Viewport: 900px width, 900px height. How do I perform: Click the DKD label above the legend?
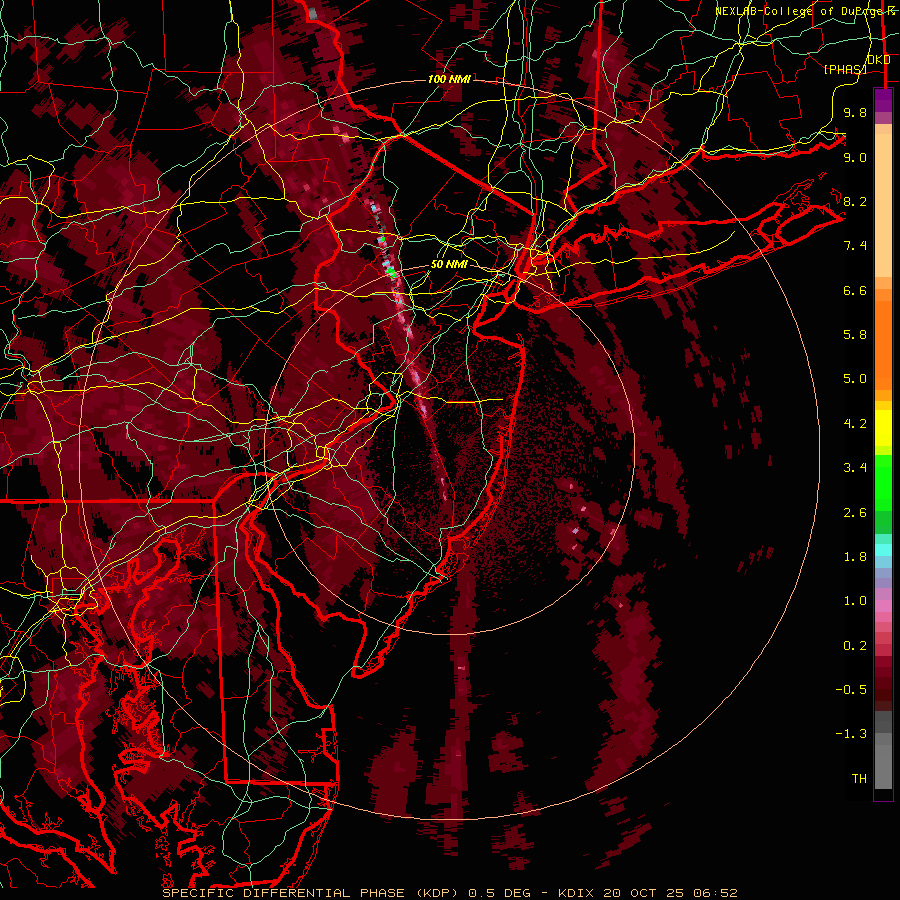pyautogui.click(x=879, y=60)
